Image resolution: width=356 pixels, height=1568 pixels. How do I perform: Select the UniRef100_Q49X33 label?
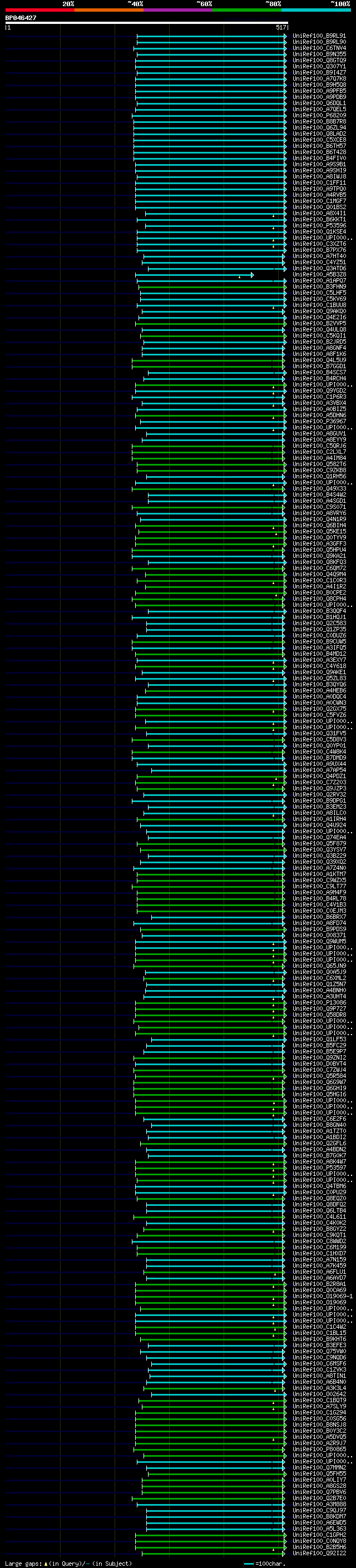pyautogui.click(x=319, y=489)
